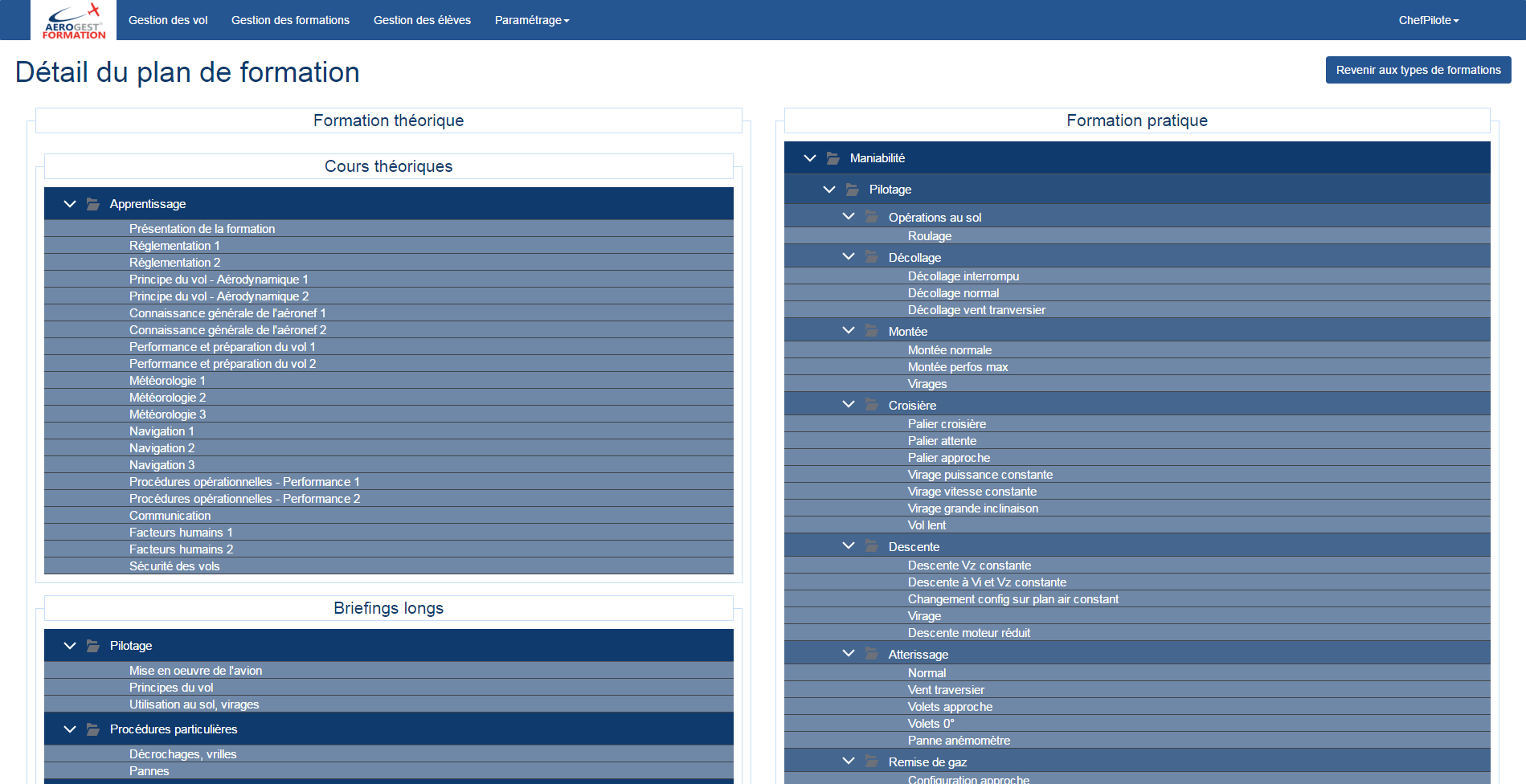Click the Aerogest Formation logo

coord(74,21)
